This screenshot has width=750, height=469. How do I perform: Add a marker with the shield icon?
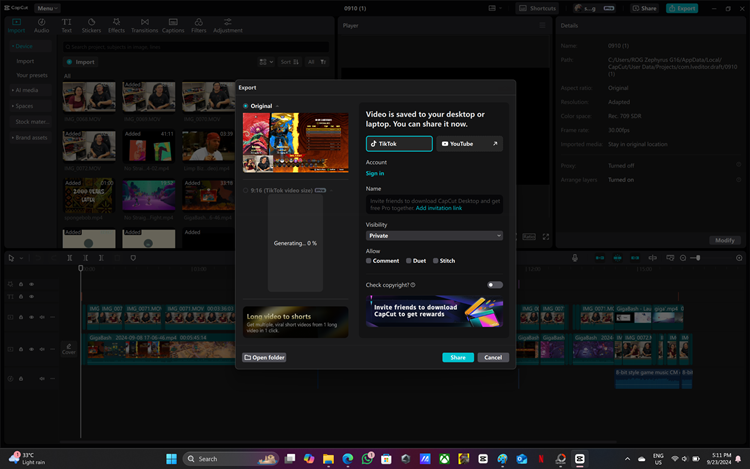133,258
